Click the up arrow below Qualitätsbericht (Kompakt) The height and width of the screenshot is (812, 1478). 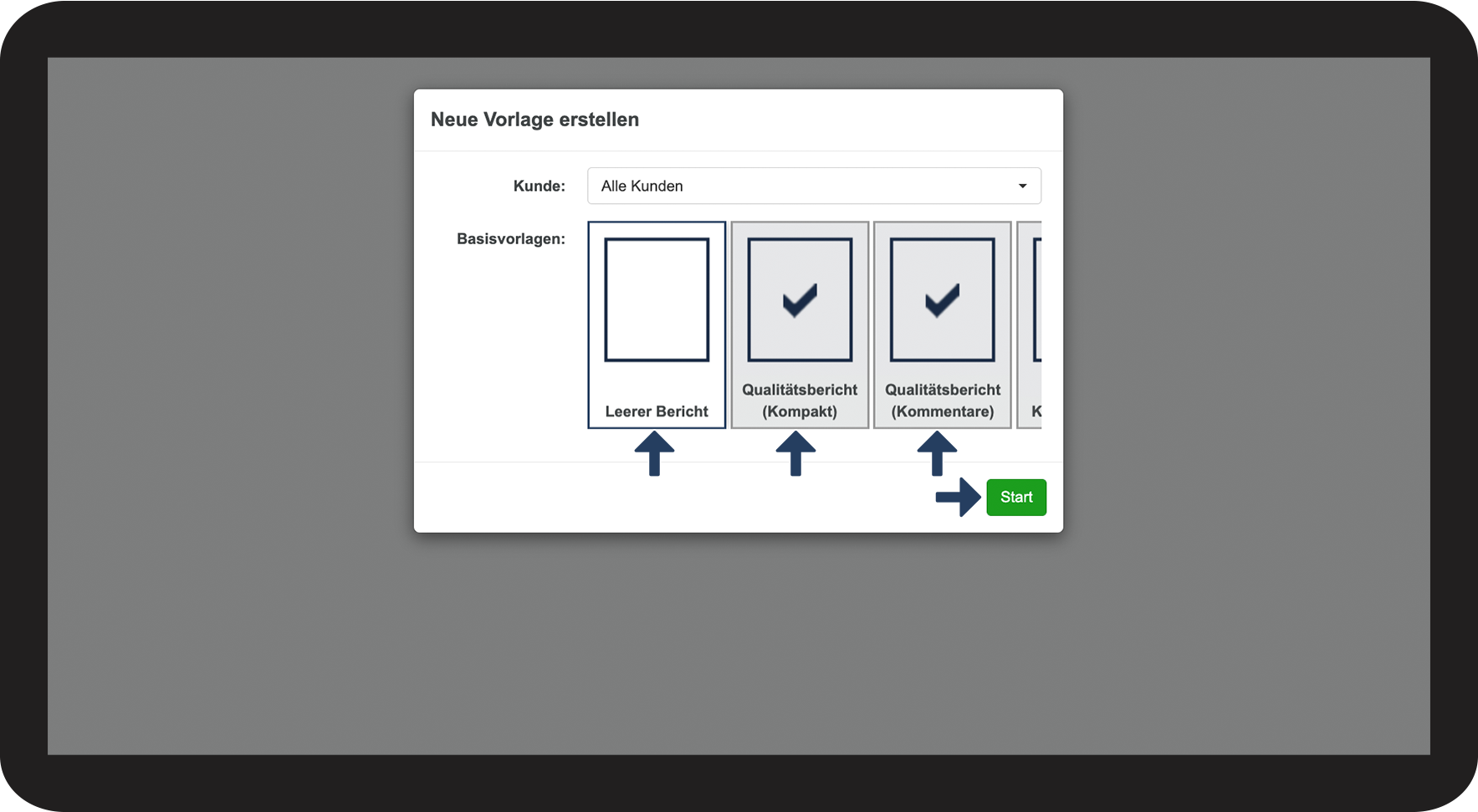pos(795,454)
